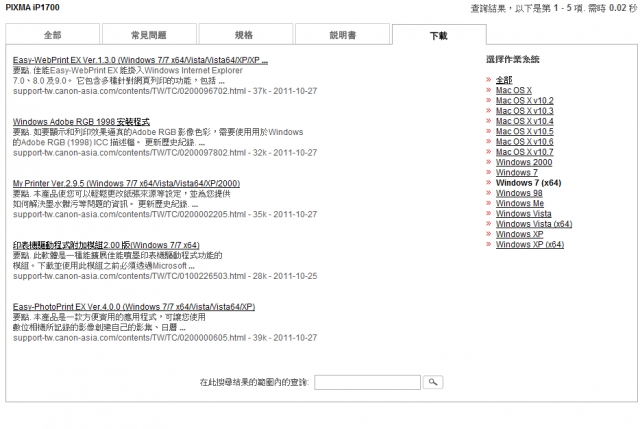This screenshot has width=640, height=429.
Task: Filter by Windows Me
Action: (520, 203)
